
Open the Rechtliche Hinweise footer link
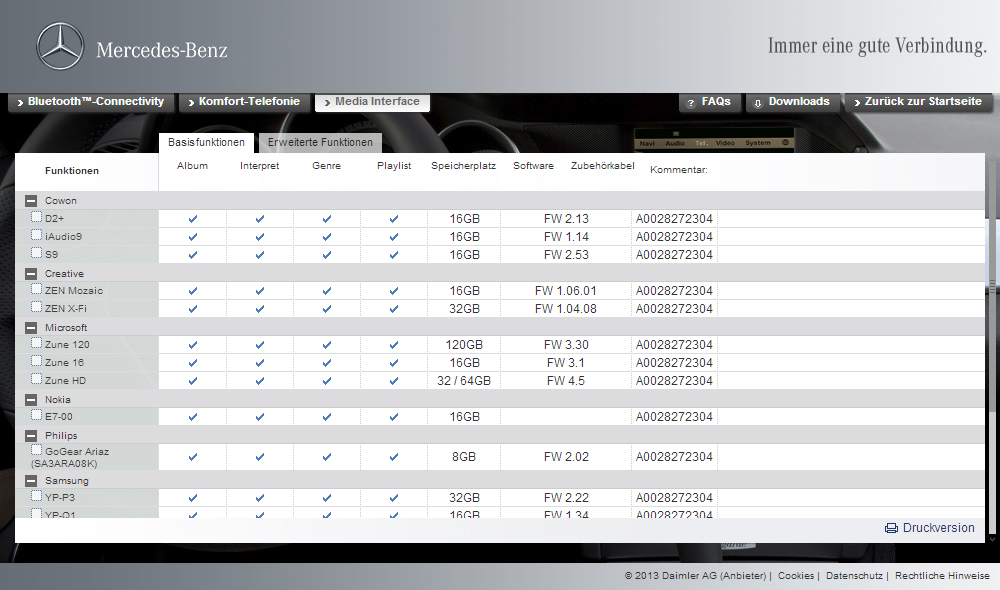[x=942, y=576]
